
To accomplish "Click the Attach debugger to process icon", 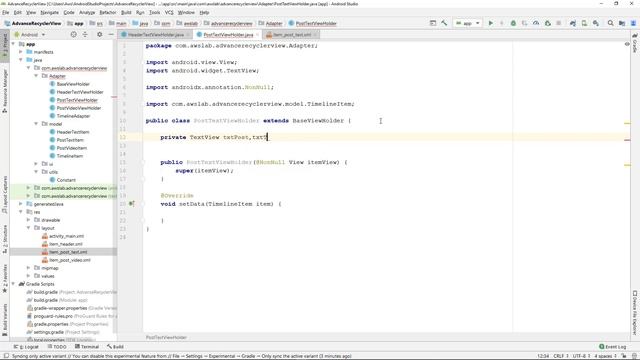I will [548, 23].
